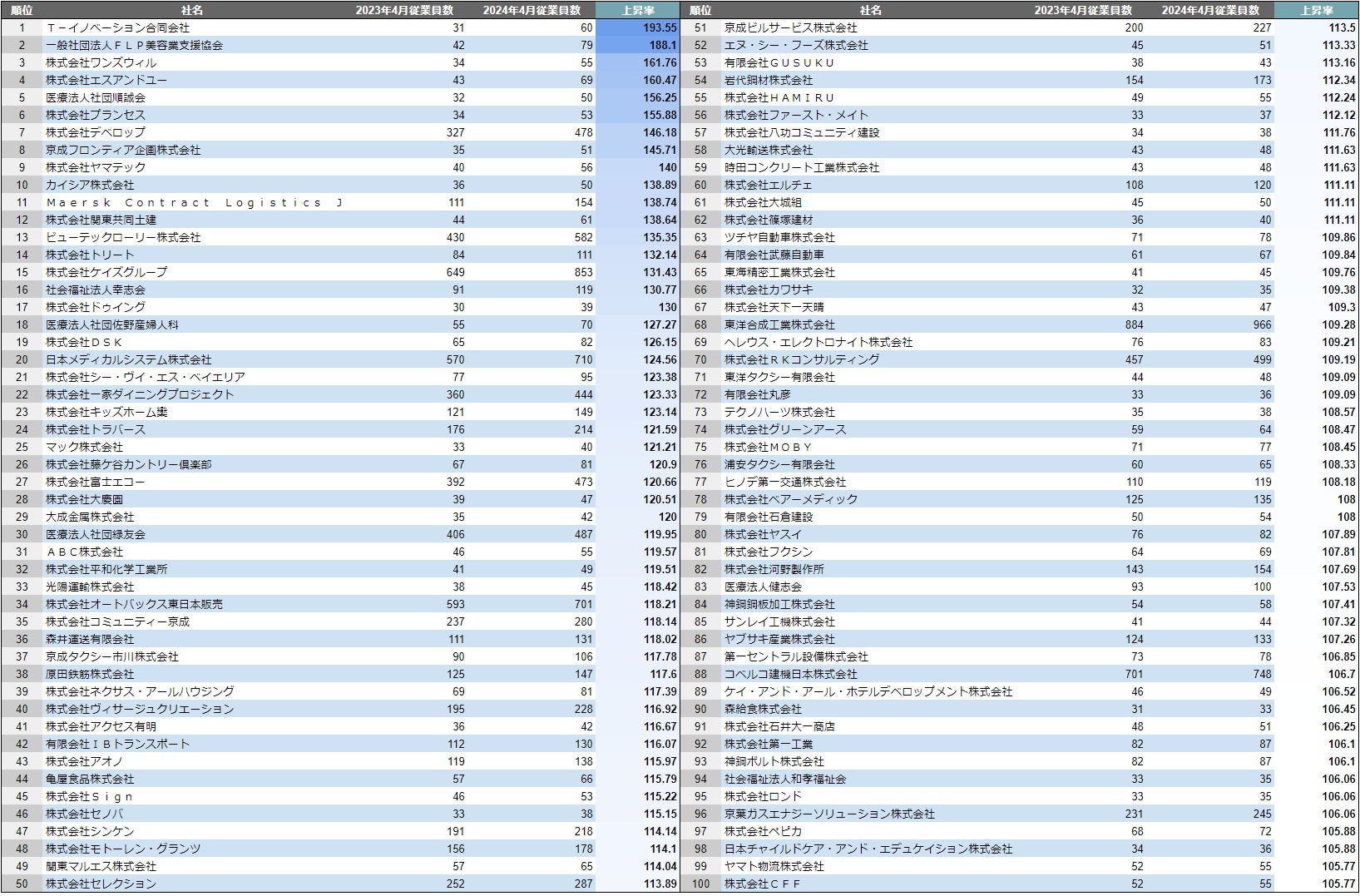Select the 株式会社河野製作所 name cell
The width and height of the screenshot is (1360, 896).
pyautogui.click(x=774, y=569)
